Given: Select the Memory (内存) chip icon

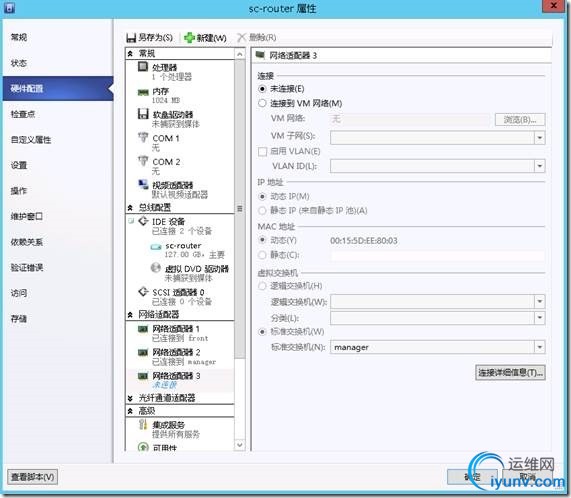Looking at the screenshot, I should point(143,92).
